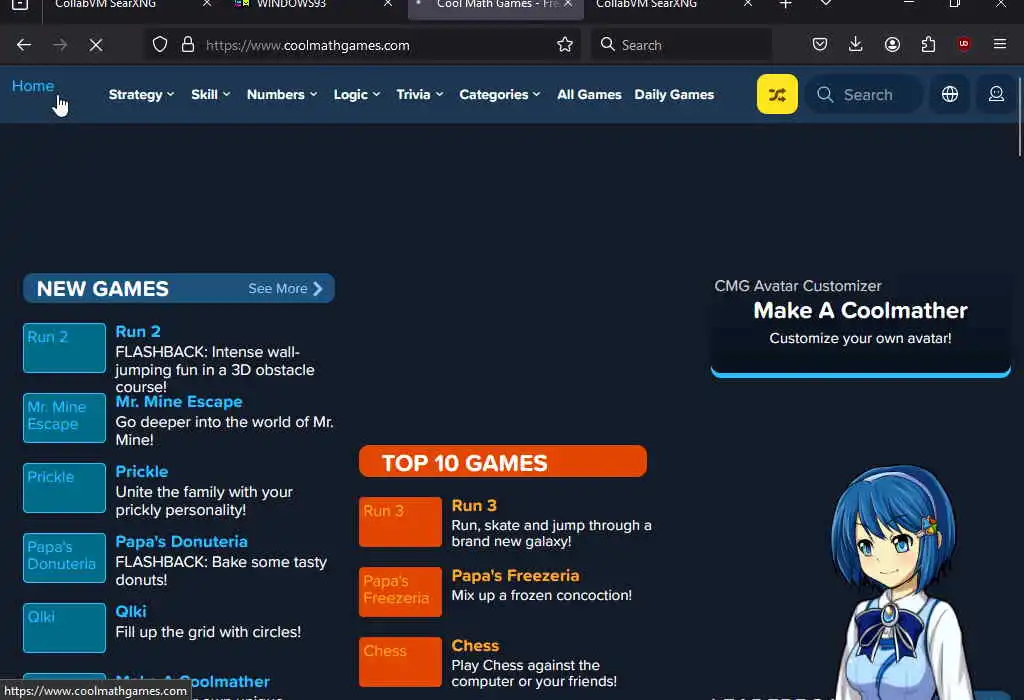Open the Mr. Mine Escape title link

click(179, 402)
